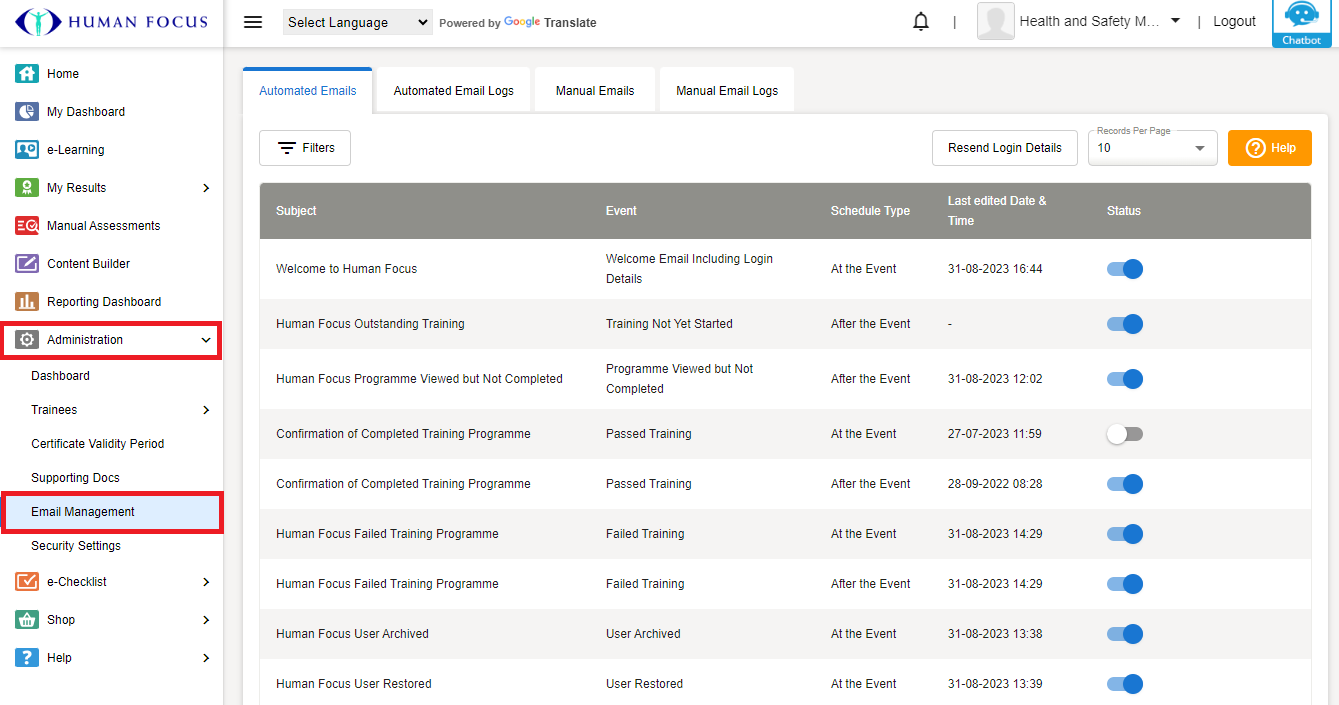The width and height of the screenshot is (1339, 705).
Task: Enable the Passed Training At the Event toggle
Action: point(1125,434)
